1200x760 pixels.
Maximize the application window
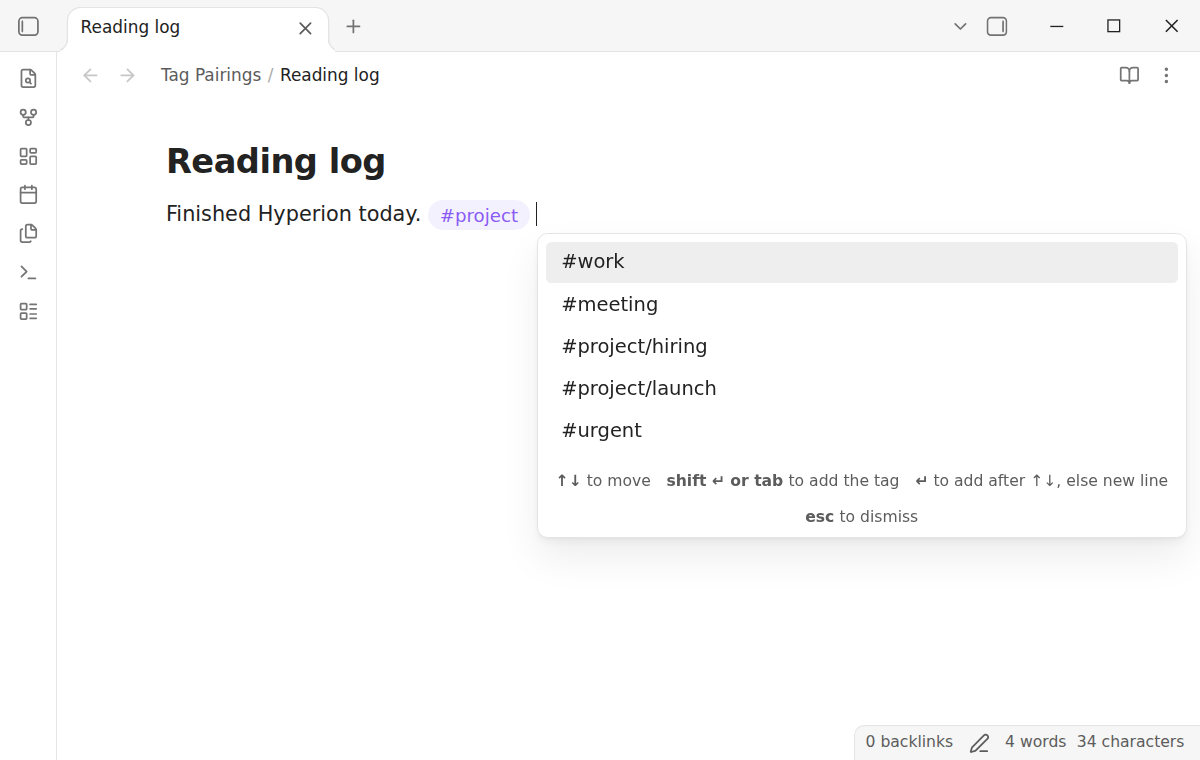[x=1113, y=27]
